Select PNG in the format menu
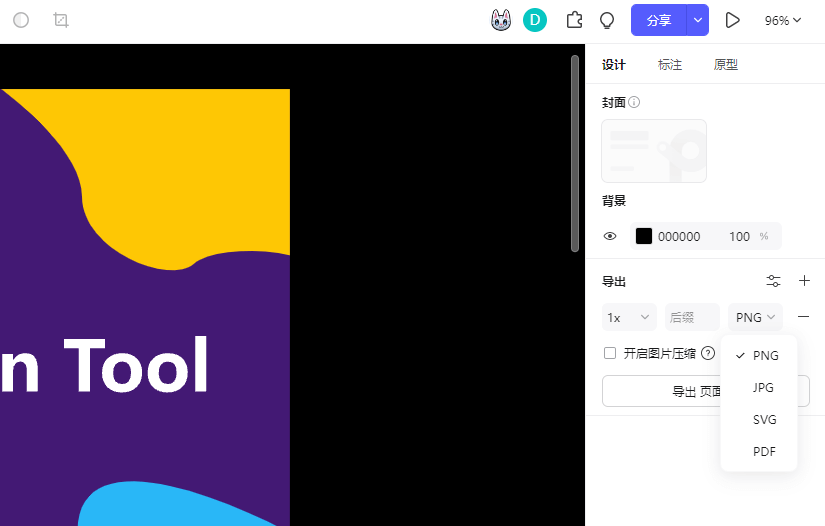This screenshot has height=526, width=825. (759, 356)
